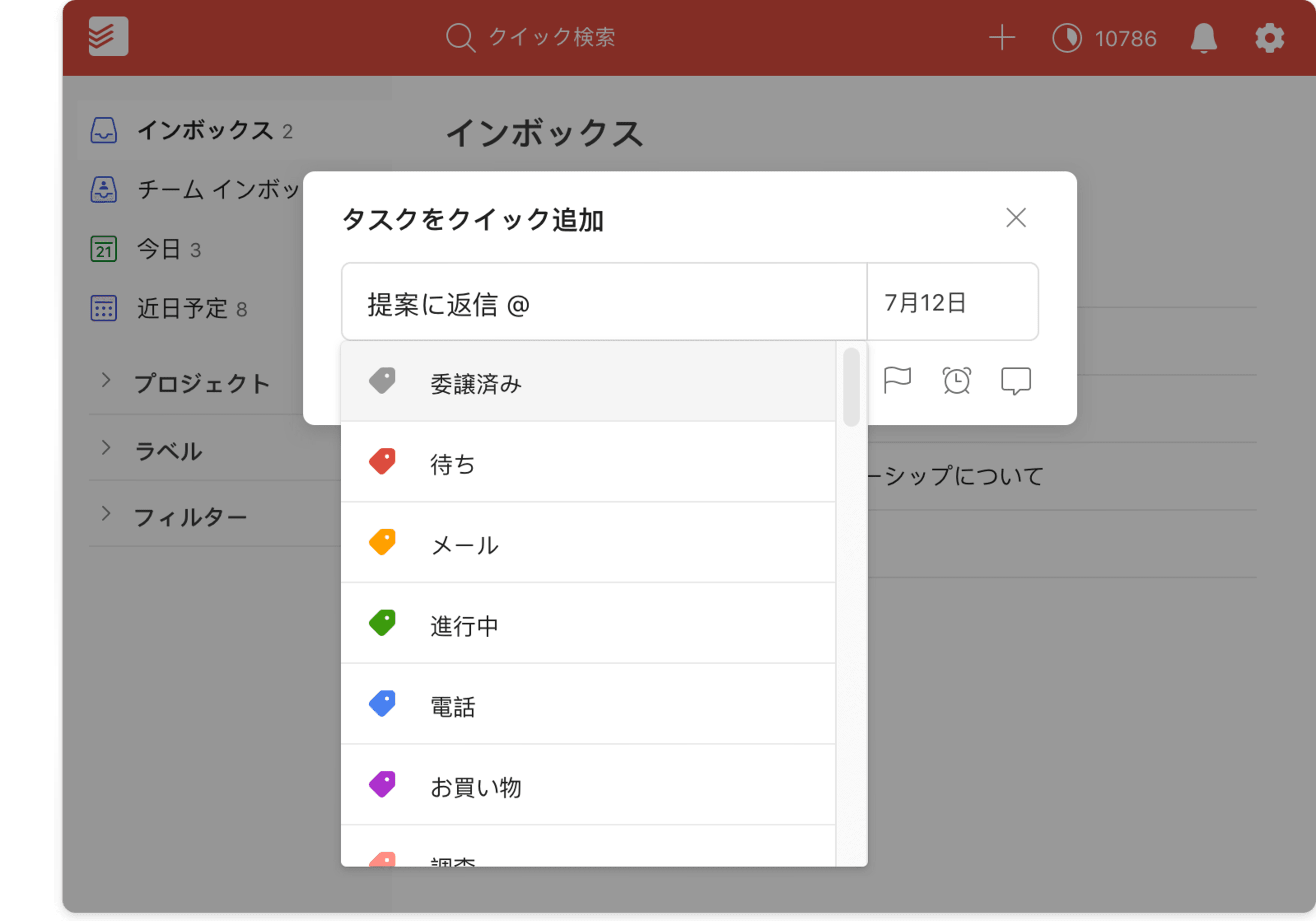The image size is (1316, 921).
Task: Click the タスクをクイック追加 dialog title
Action: [473, 220]
